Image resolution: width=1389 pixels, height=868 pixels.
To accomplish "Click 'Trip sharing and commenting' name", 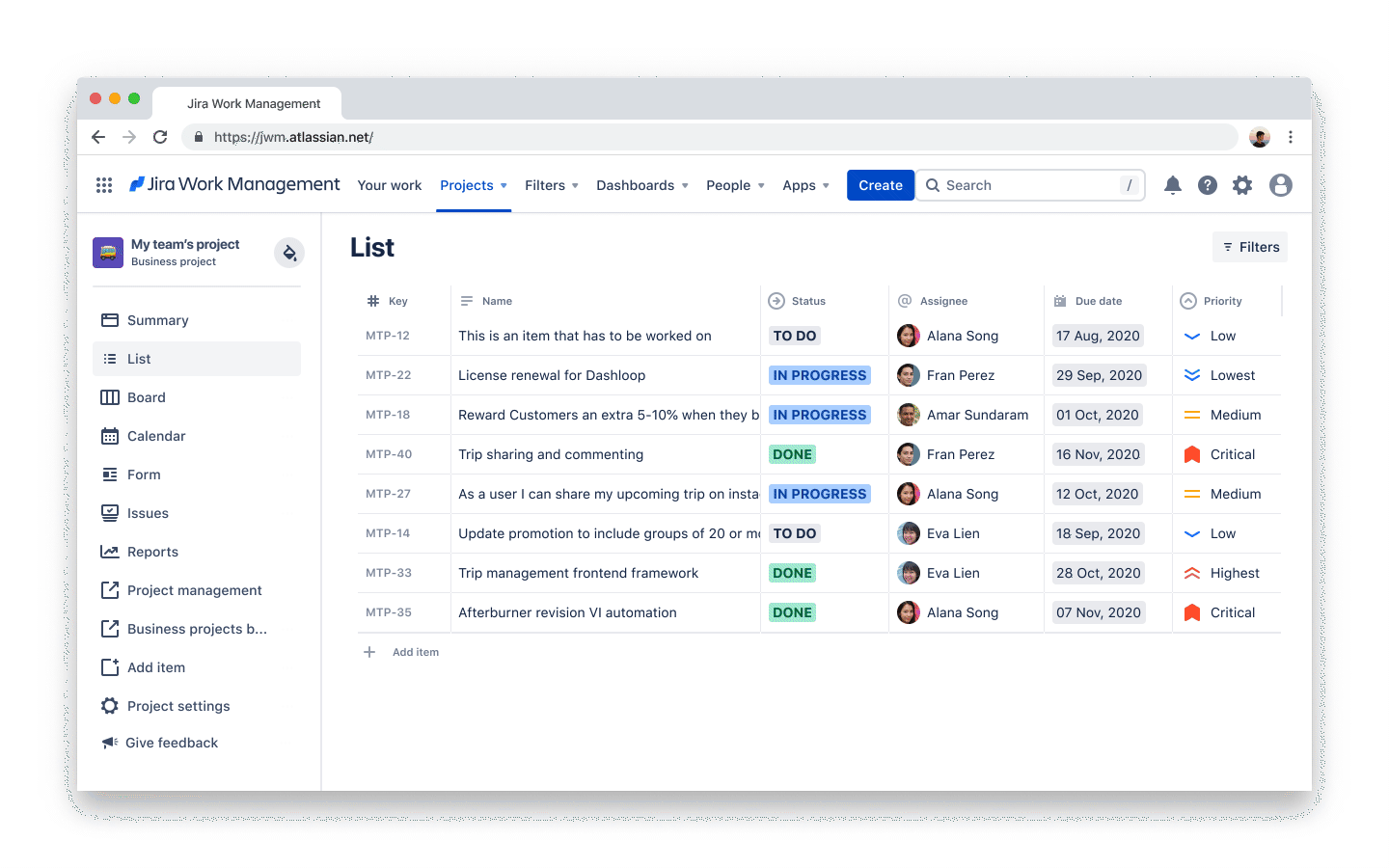I will tap(551, 454).
